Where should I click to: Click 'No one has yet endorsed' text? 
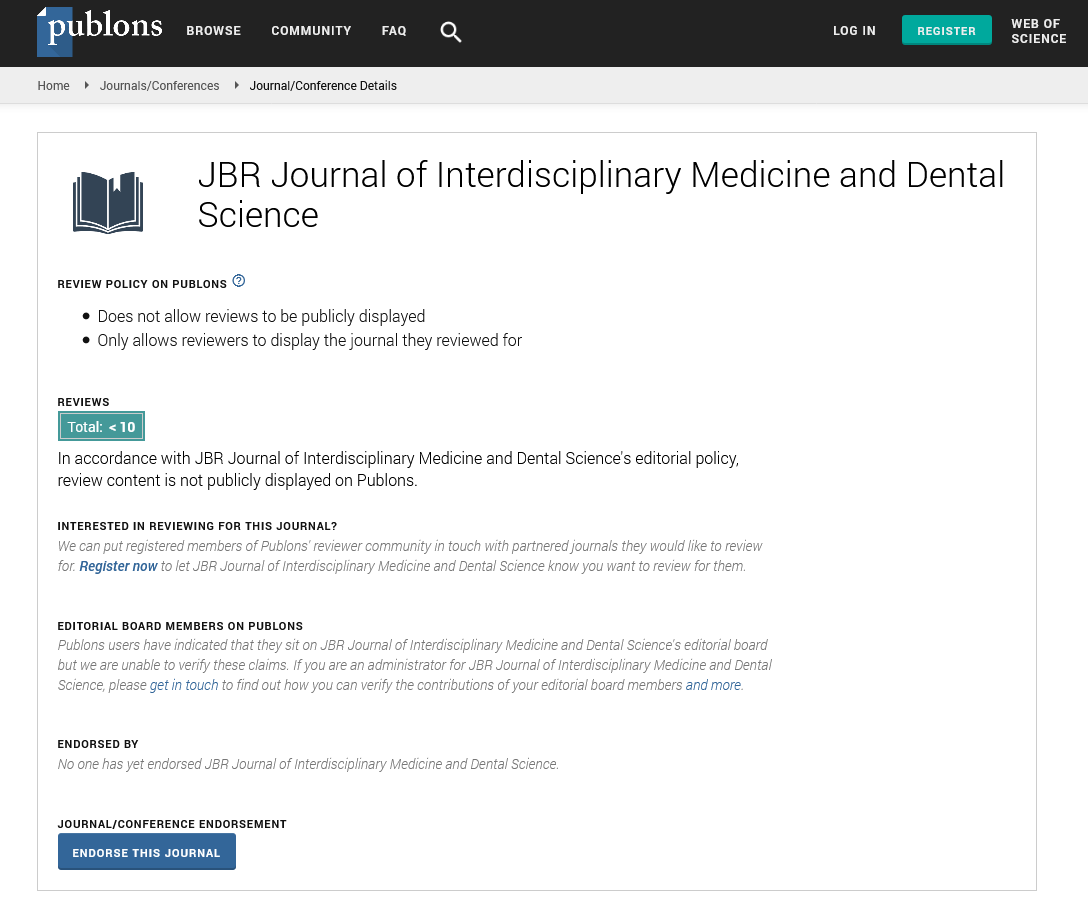(308, 764)
